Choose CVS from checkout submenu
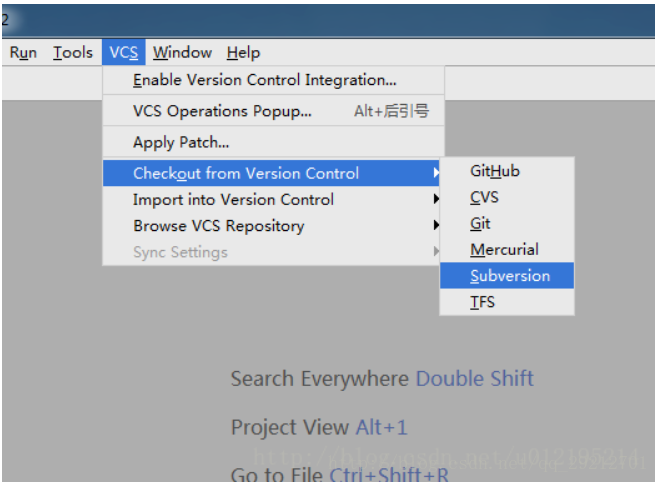659x483 pixels. (x=484, y=197)
